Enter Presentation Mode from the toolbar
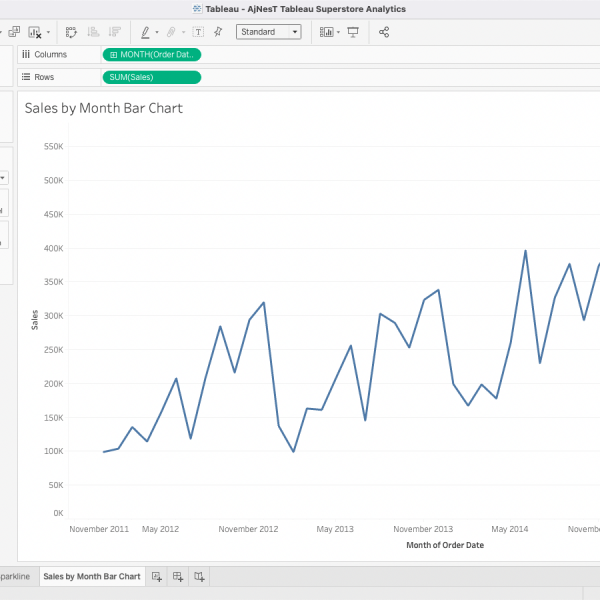600x600 pixels. click(x=352, y=32)
